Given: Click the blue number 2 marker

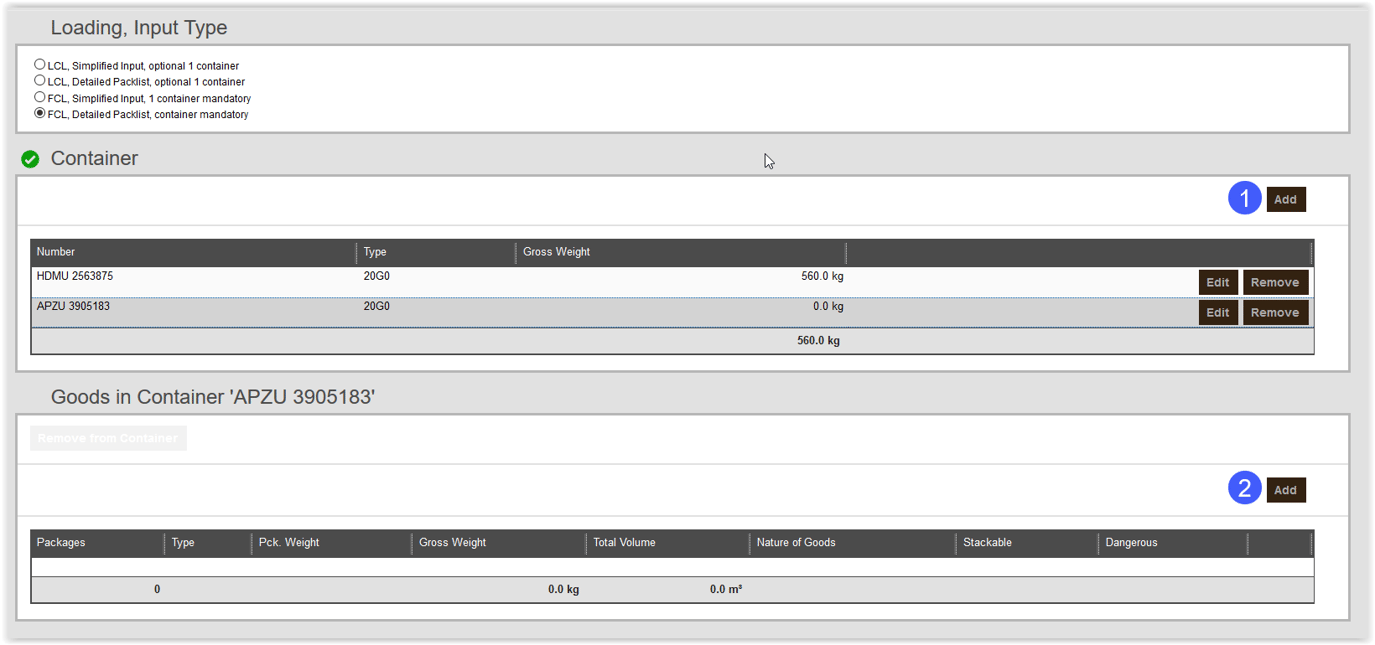Looking at the screenshot, I should pyautogui.click(x=1244, y=489).
